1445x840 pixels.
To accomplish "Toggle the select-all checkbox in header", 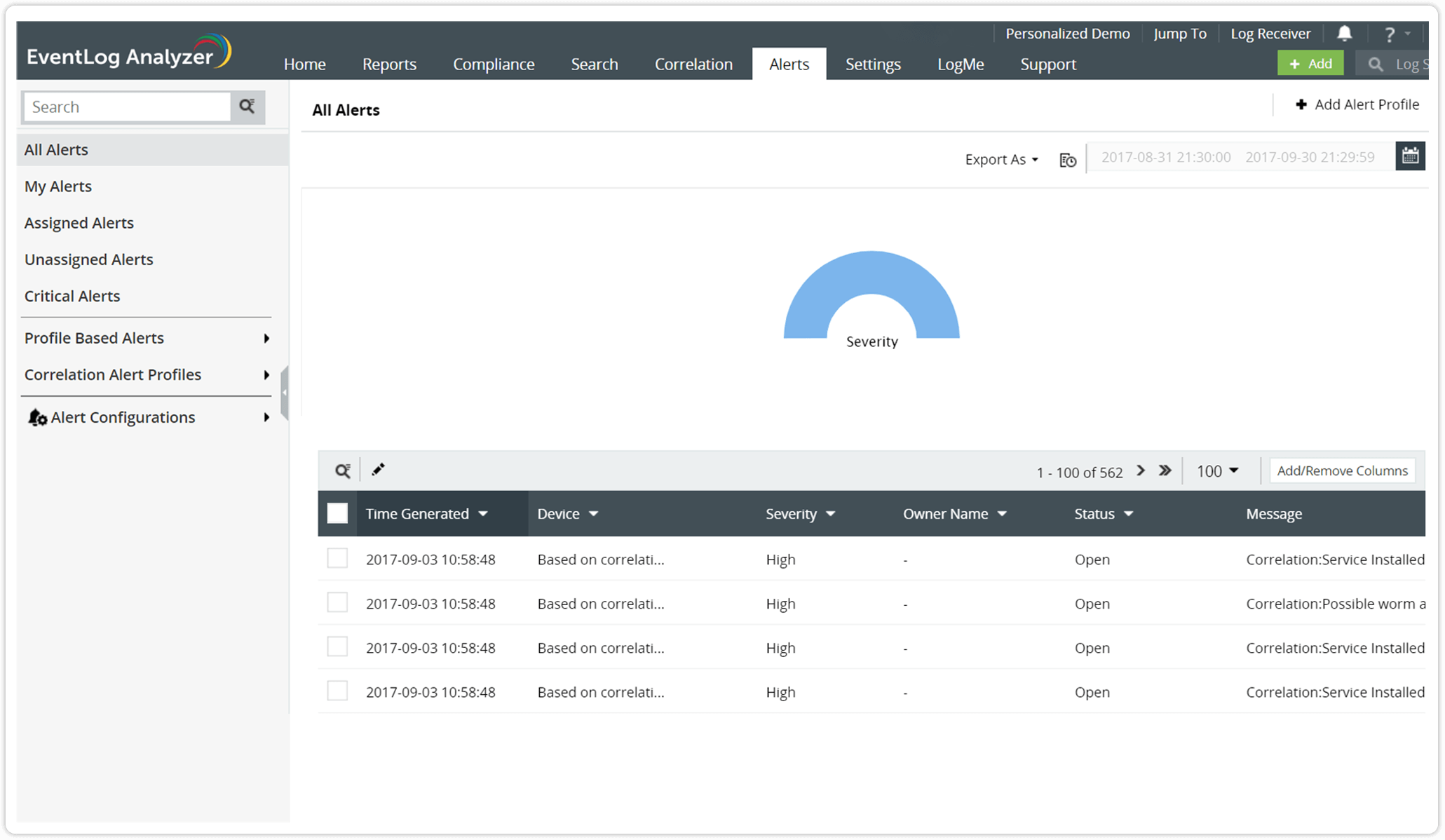I will [x=337, y=513].
